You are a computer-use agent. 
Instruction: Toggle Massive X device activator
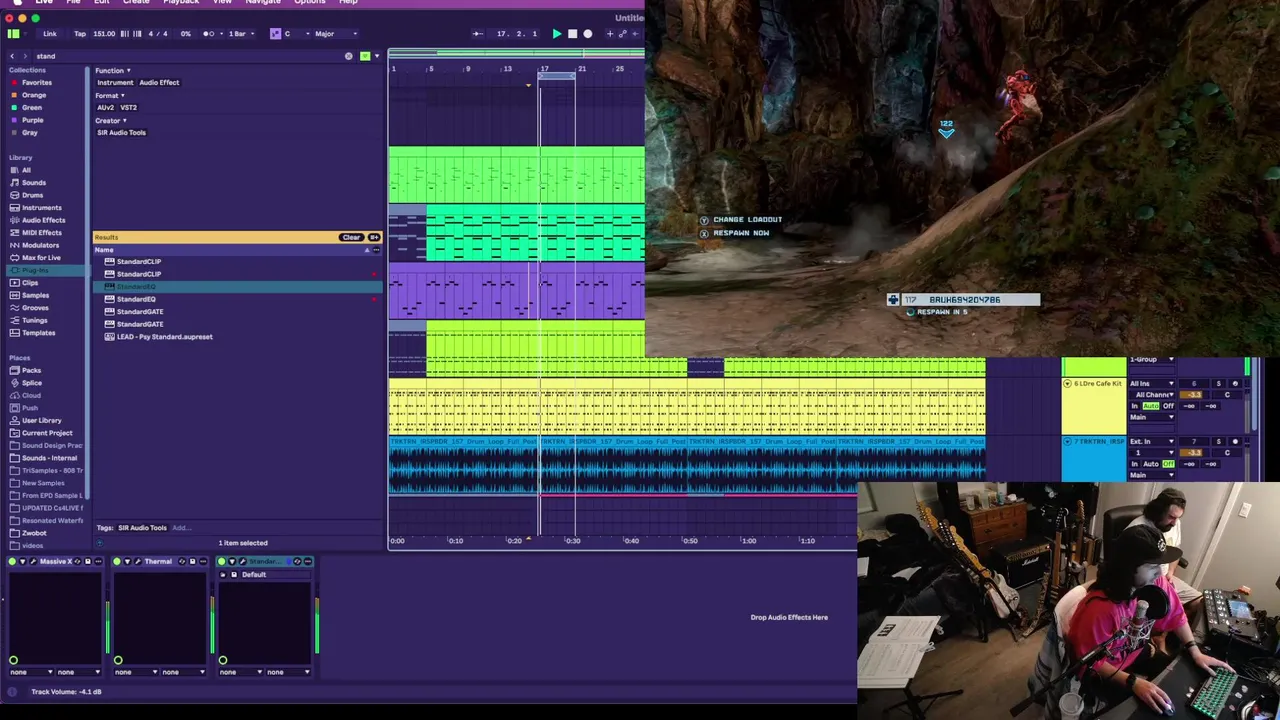12,562
